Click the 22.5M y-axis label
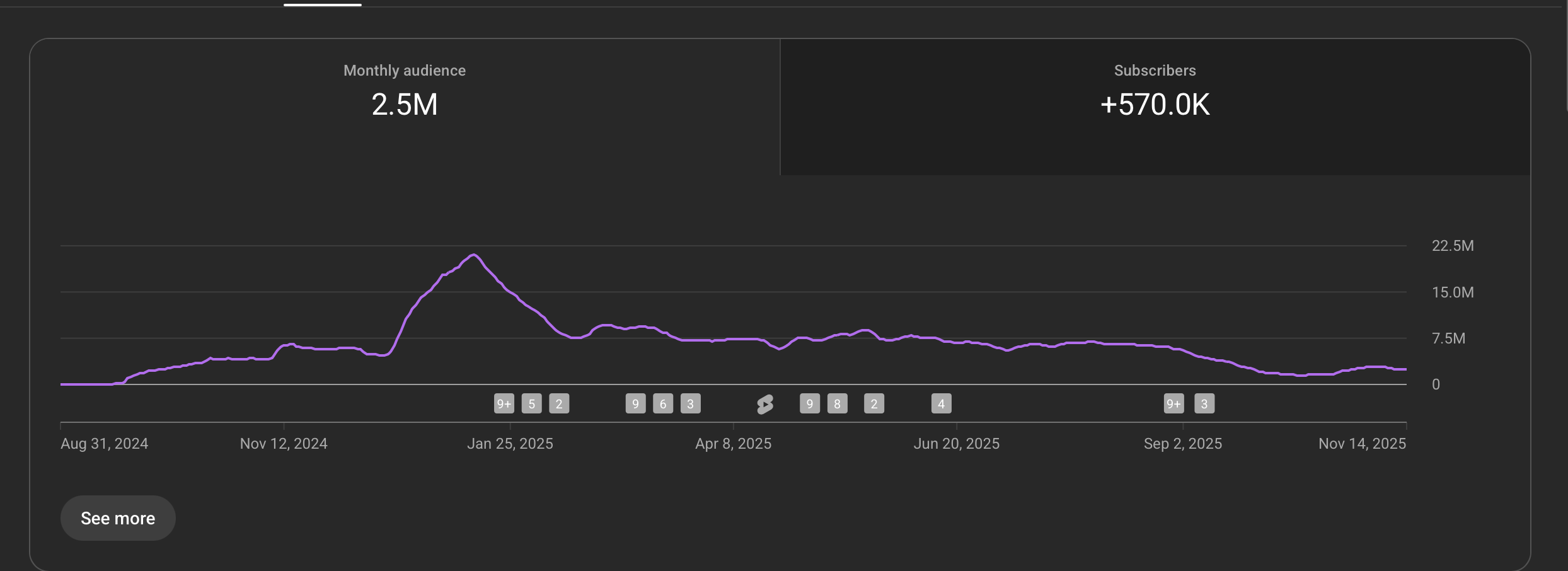 coord(1453,246)
